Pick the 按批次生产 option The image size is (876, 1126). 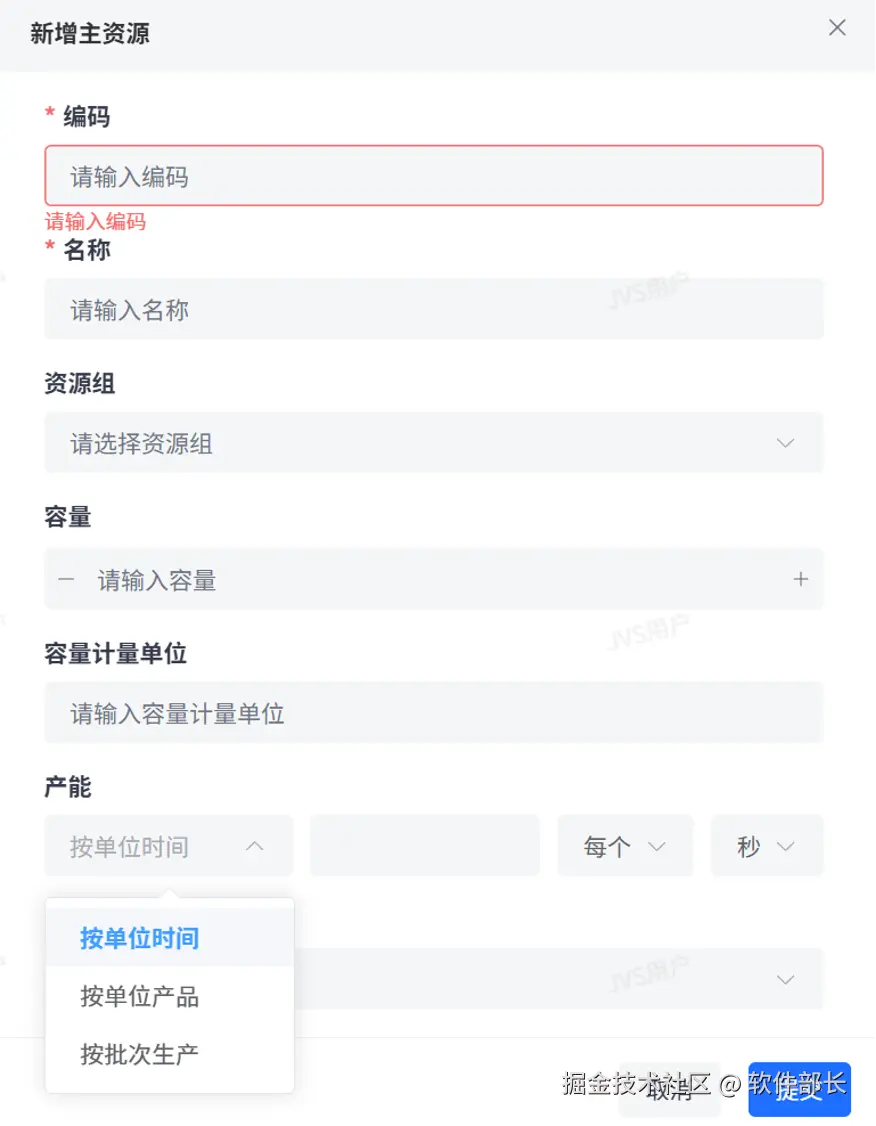[140, 1053]
